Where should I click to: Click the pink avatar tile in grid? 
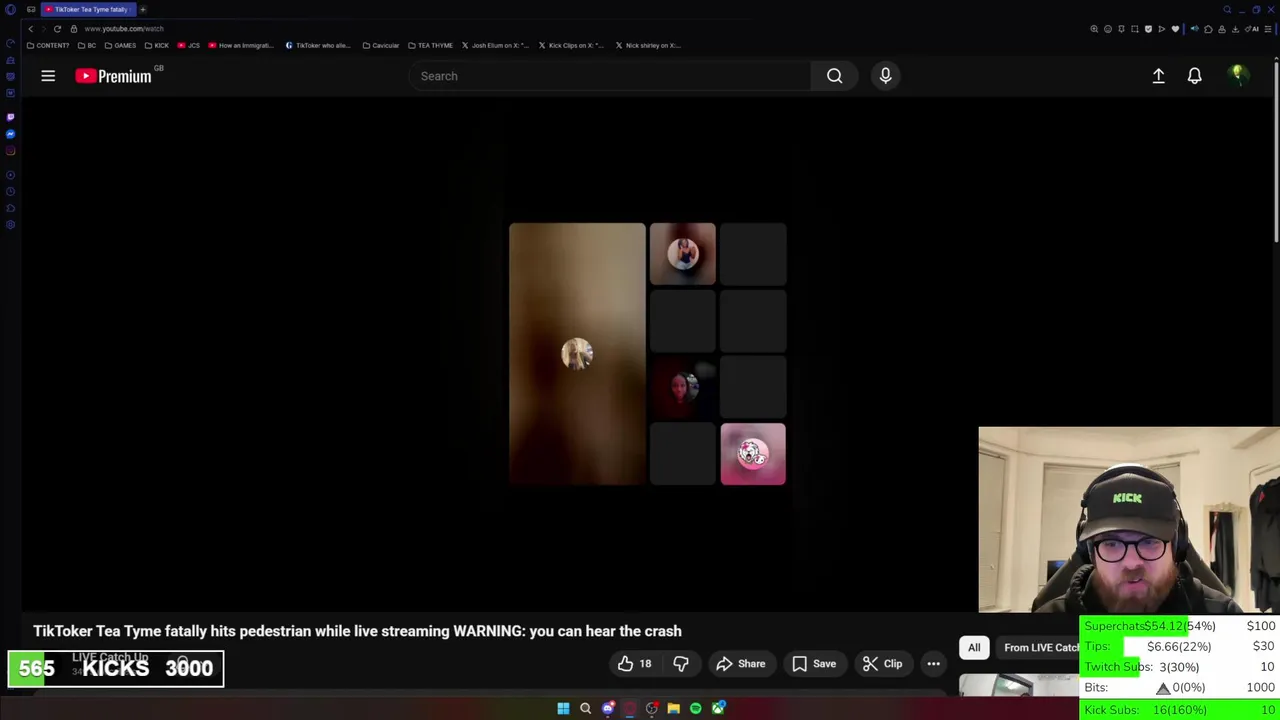pos(753,454)
